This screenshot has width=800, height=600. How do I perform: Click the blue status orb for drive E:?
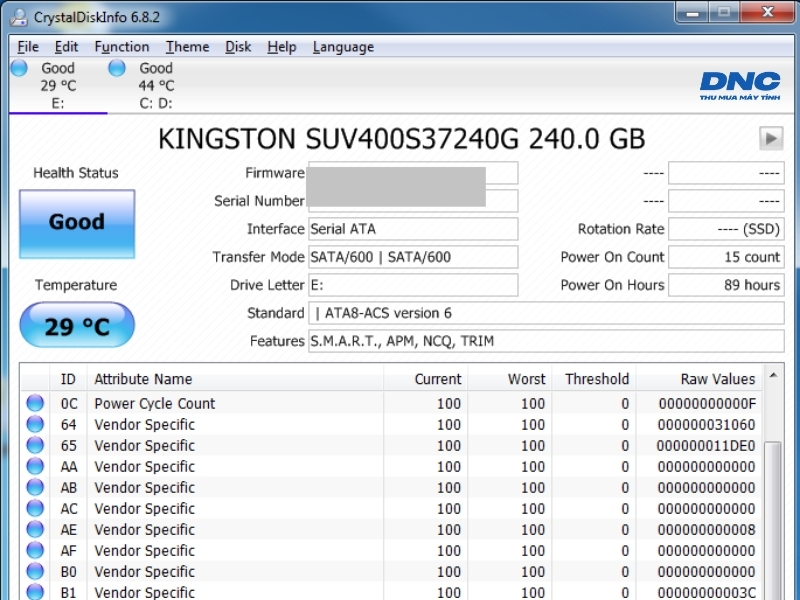[19, 68]
